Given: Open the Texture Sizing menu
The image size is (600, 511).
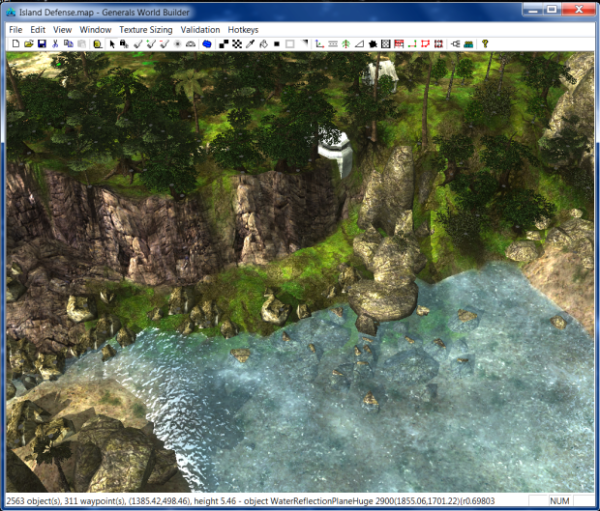Looking at the screenshot, I should [146, 29].
